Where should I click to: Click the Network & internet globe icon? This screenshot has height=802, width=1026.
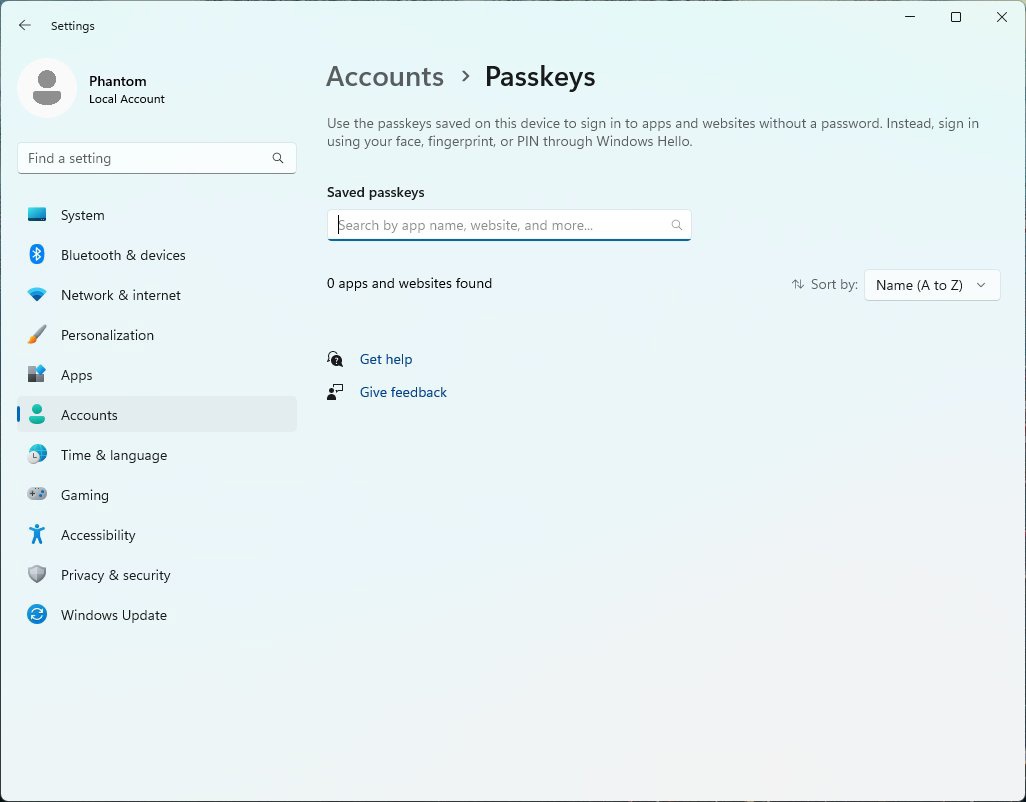point(37,294)
